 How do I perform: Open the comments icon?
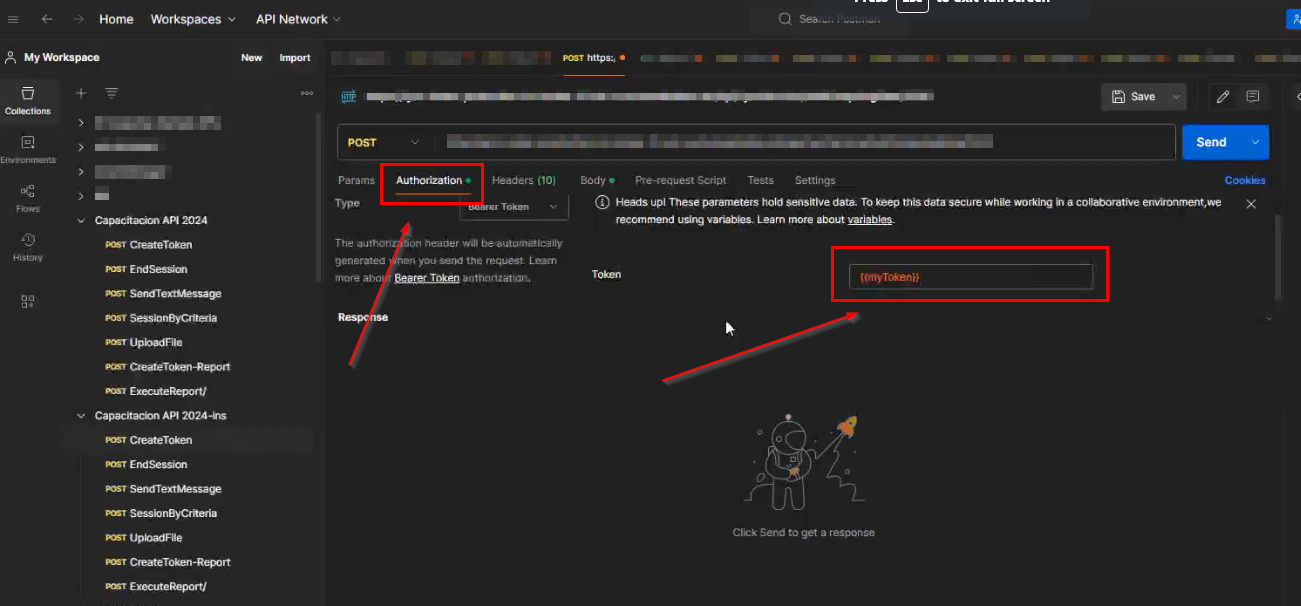pos(1252,97)
